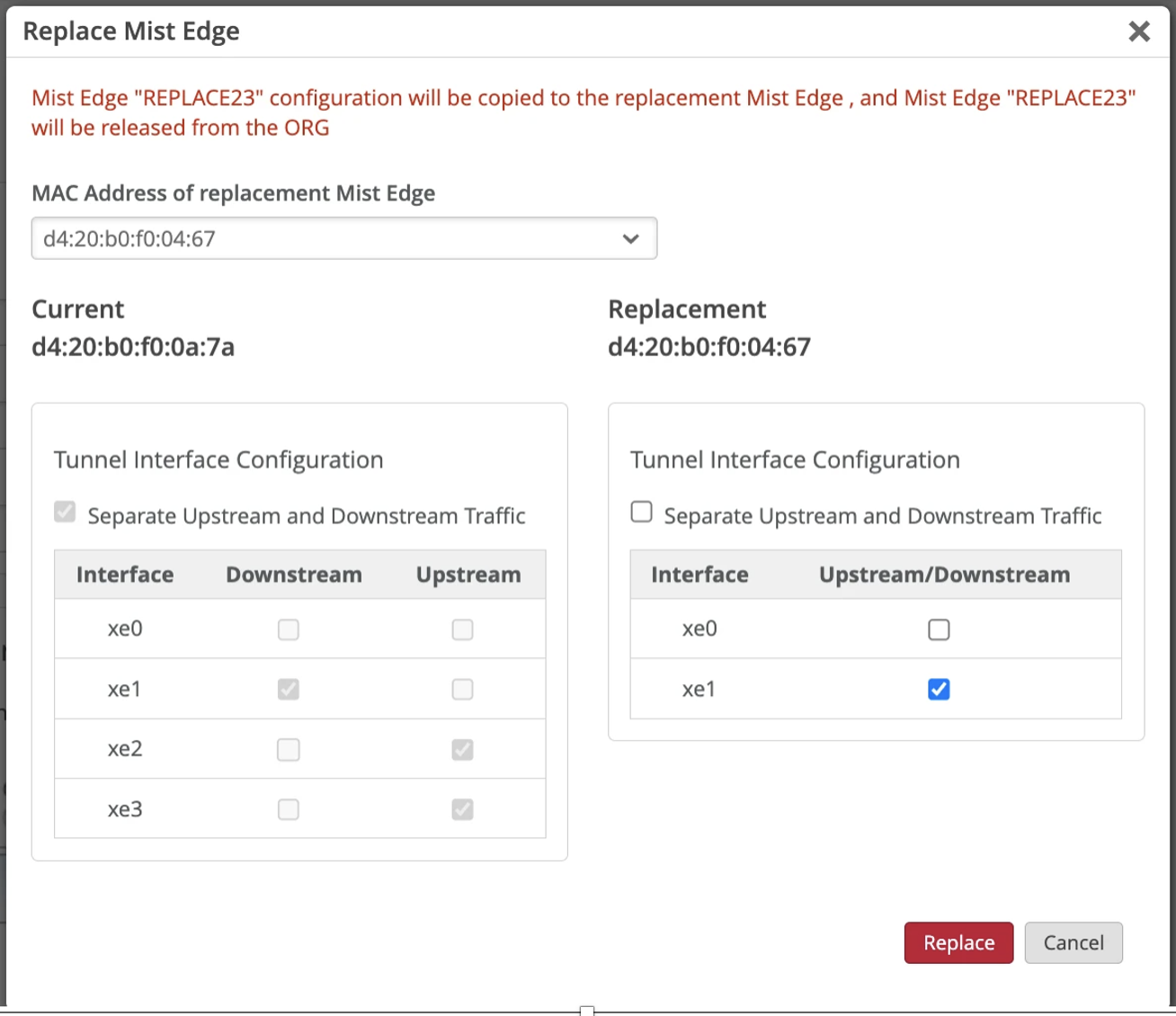Check xe0 Upstream/Downstream in replacement table

[x=939, y=629]
